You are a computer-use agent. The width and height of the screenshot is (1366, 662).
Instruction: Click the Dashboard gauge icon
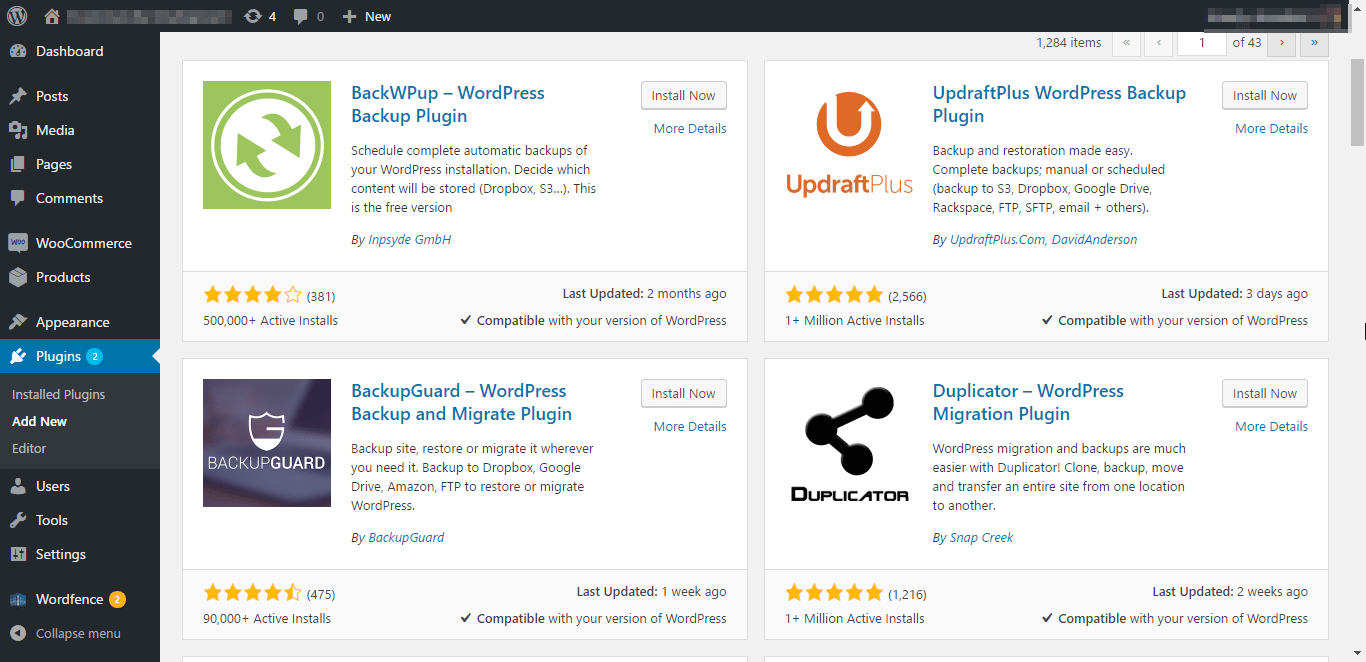tap(18, 51)
